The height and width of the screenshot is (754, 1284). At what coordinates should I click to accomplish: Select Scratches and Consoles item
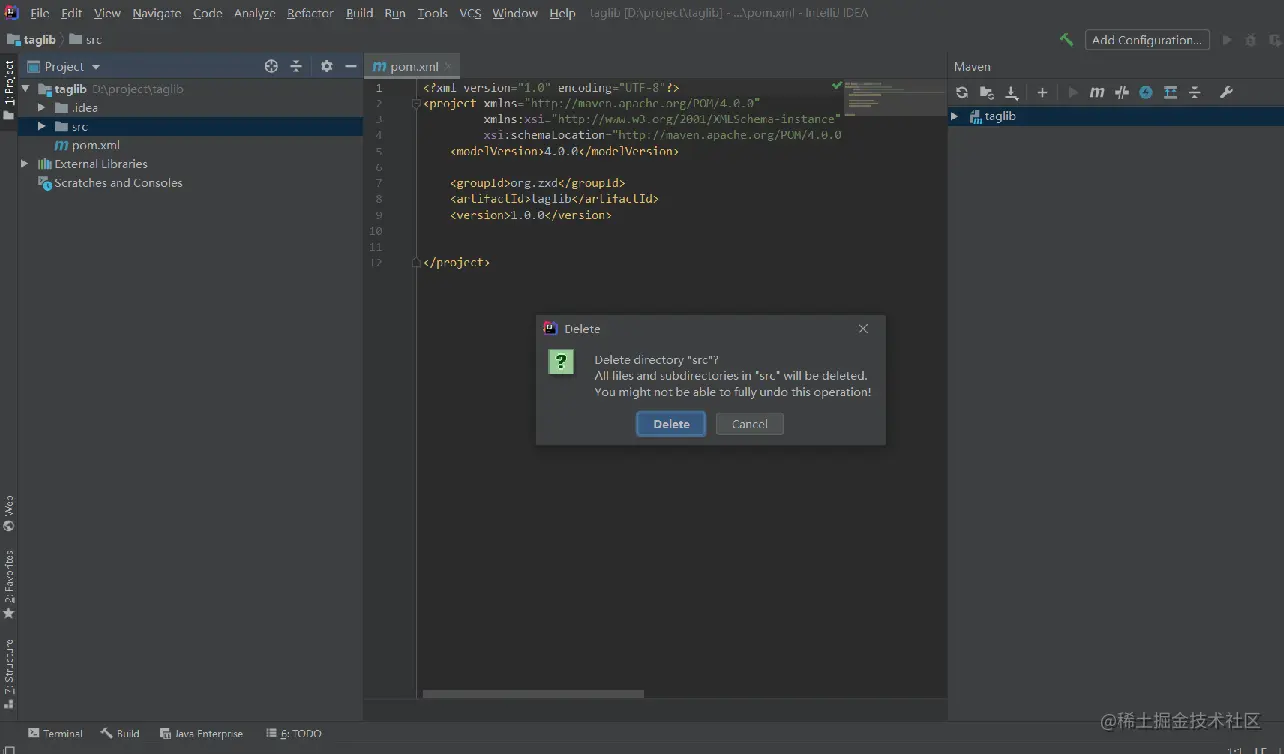[x=110, y=183]
